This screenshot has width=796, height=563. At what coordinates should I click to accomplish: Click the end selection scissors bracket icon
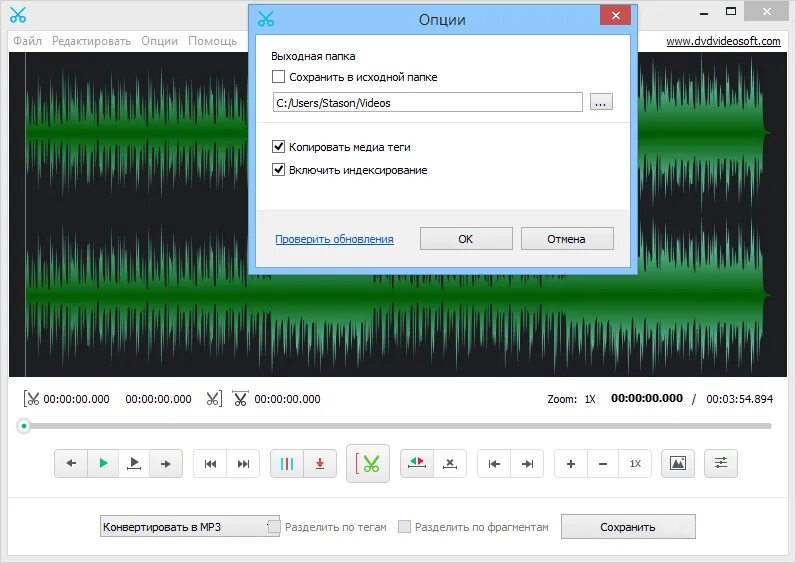coord(214,399)
